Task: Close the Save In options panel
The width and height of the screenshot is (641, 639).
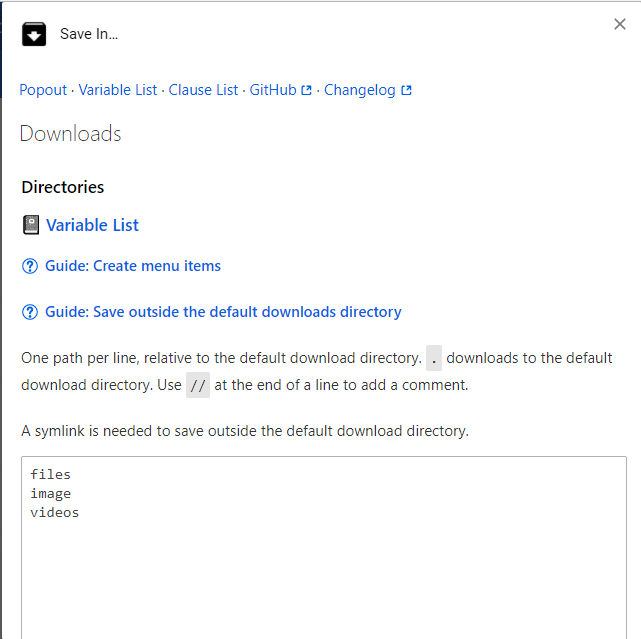Action: [x=620, y=24]
